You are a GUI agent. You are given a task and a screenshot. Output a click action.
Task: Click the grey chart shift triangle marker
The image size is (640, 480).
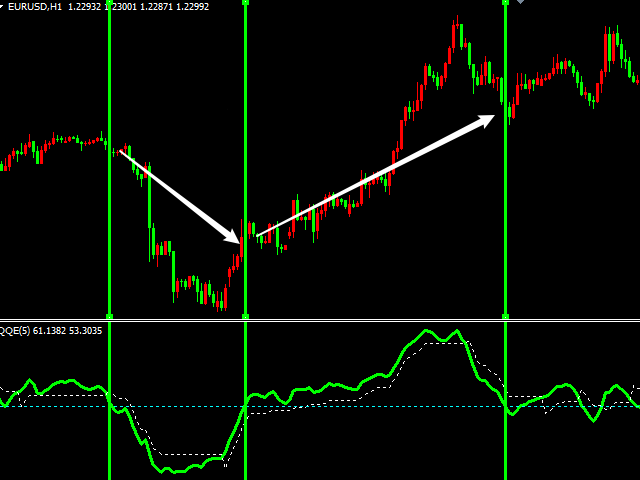click(520, 2)
